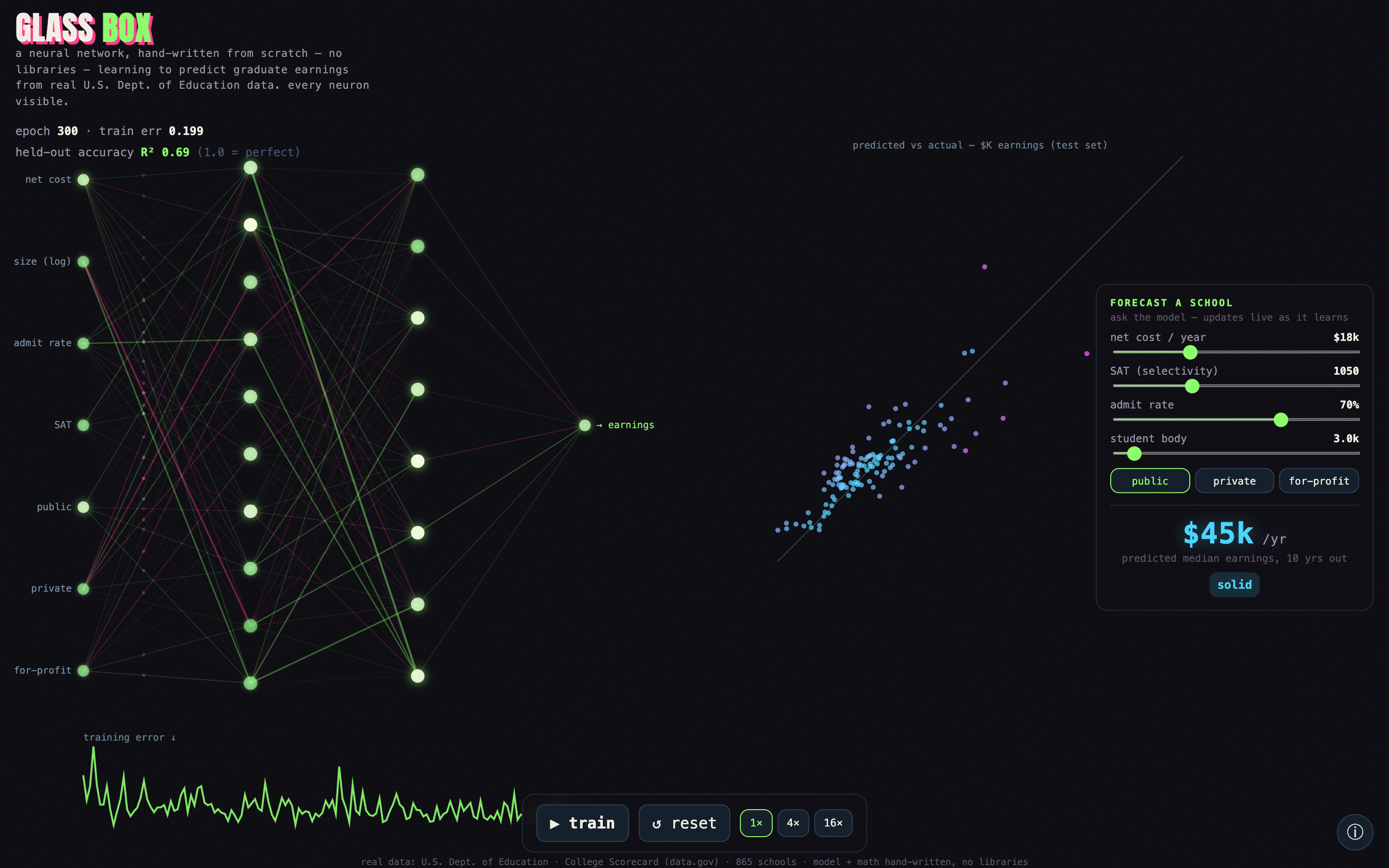Click the data source footer text
The width and height of the screenshot is (1389, 868).
694,862
